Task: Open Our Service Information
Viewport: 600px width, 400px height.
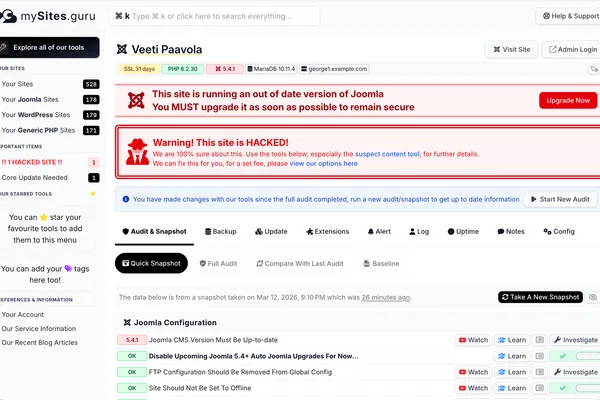Action: point(39,329)
